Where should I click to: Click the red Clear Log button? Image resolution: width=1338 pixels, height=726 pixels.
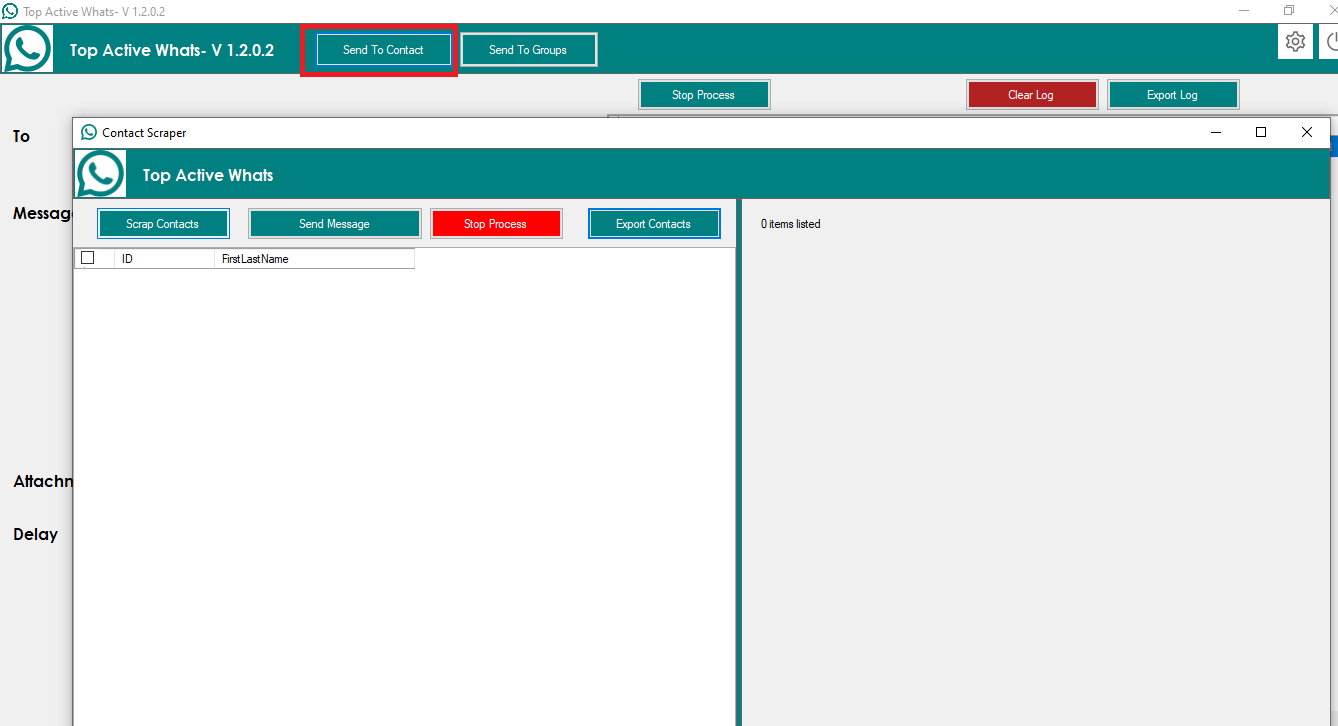coord(1031,95)
